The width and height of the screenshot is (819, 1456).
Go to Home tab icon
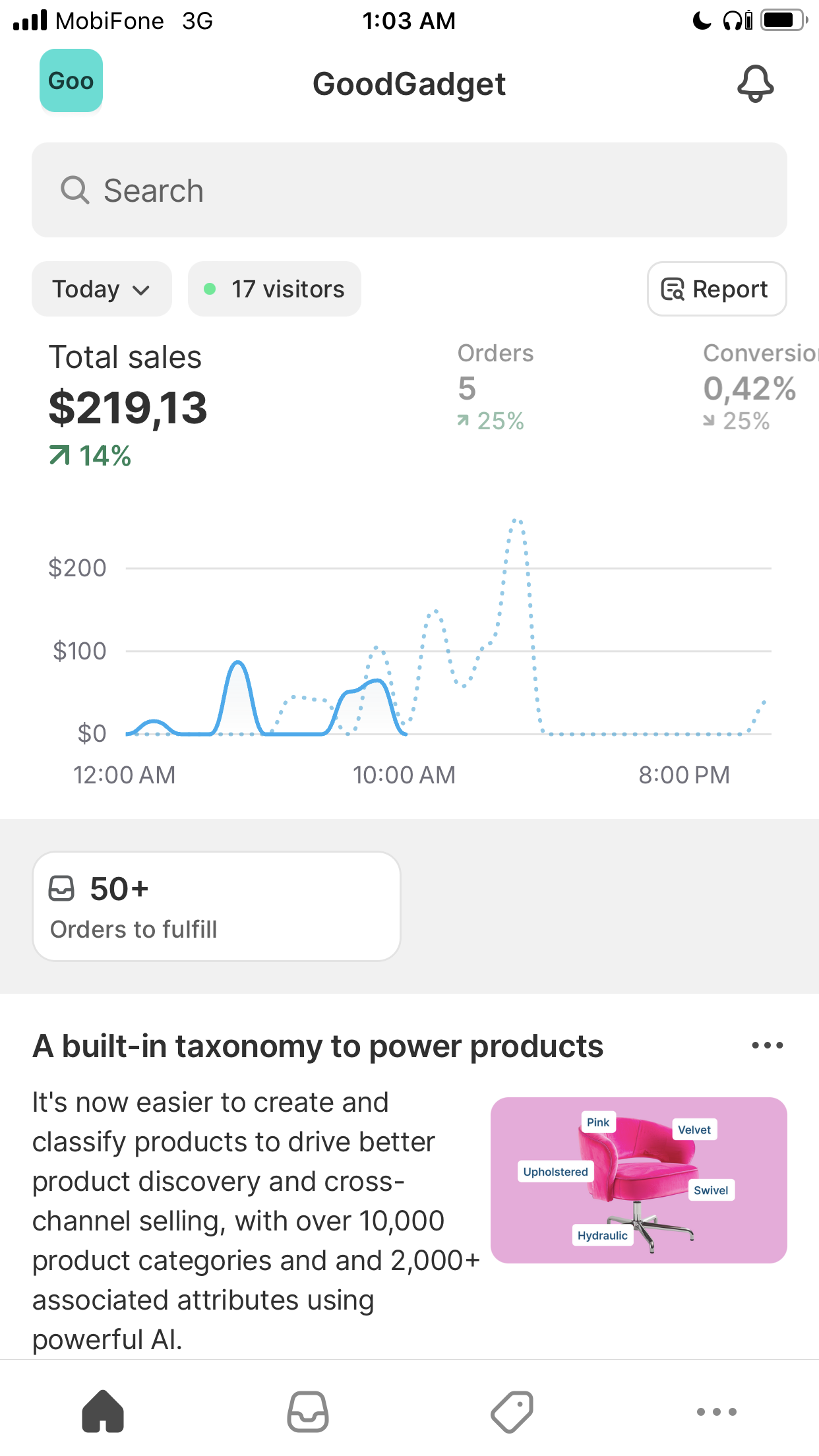pyautogui.click(x=103, y=1411)
